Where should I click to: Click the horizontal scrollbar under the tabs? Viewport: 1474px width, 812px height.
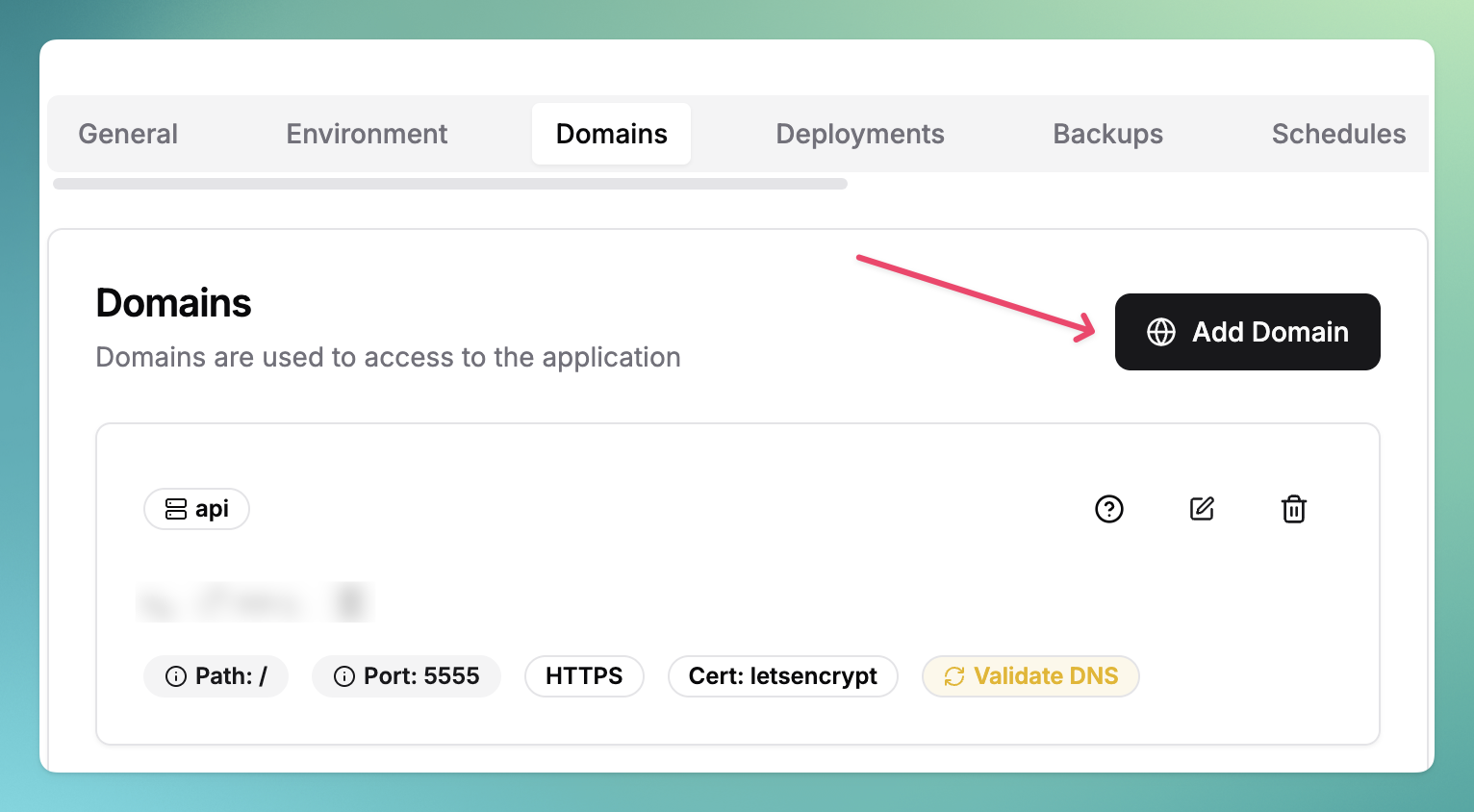tap(450, 184)
